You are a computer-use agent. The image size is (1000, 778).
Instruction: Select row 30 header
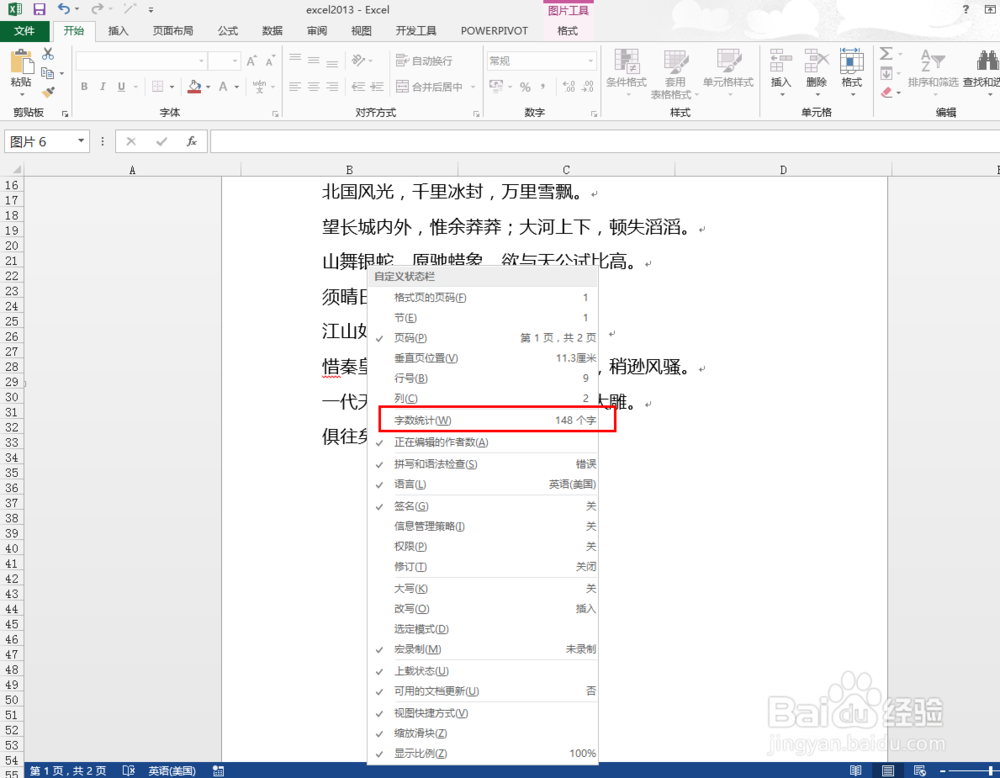[11, 397]
